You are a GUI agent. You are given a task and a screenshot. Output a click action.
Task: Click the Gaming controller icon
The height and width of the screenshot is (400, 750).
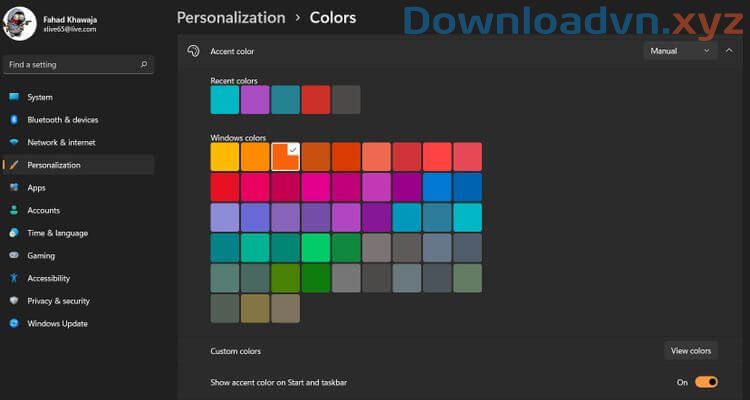(x=14, y=256)
